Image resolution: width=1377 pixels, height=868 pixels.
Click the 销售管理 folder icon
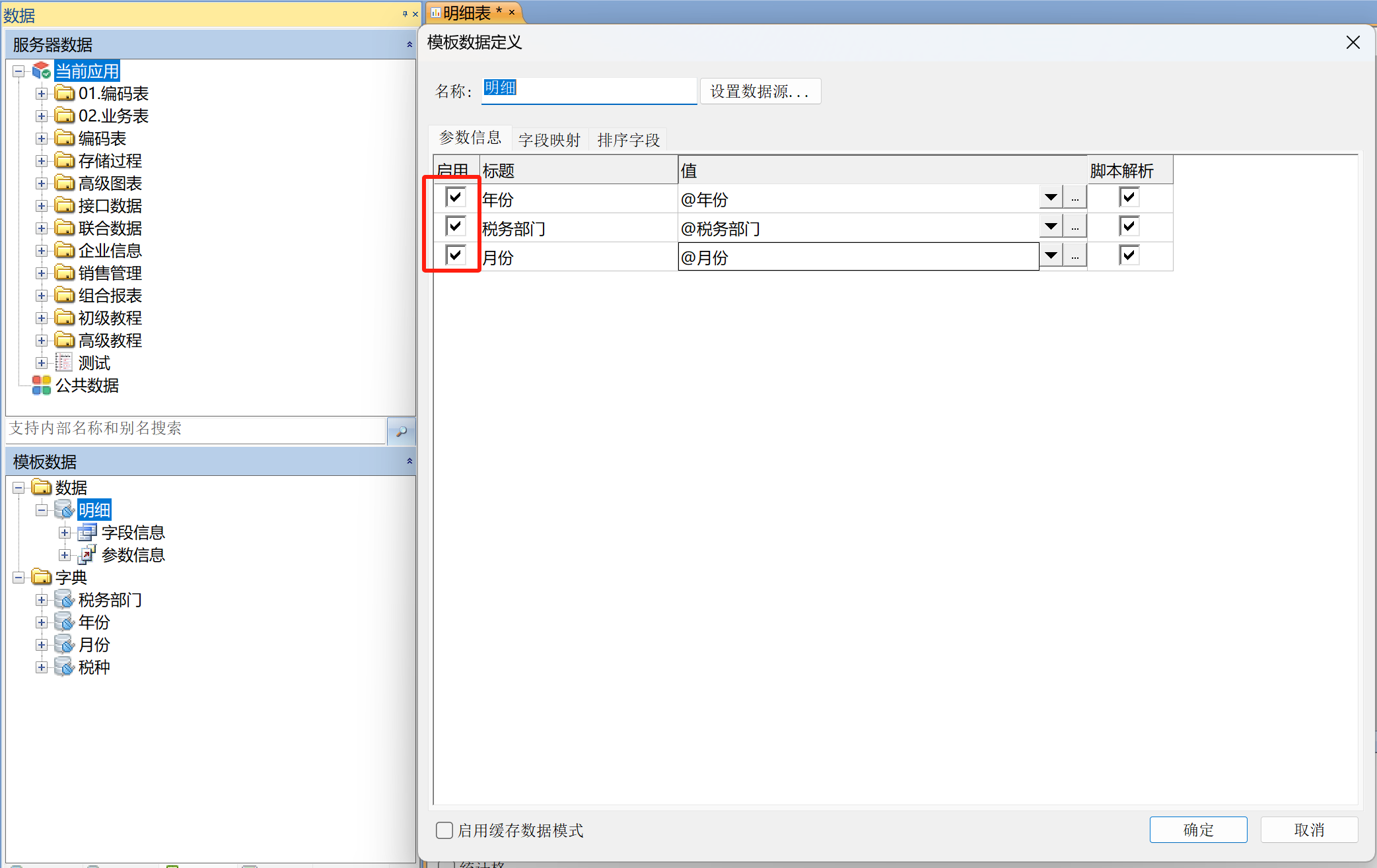pos(64,273)
